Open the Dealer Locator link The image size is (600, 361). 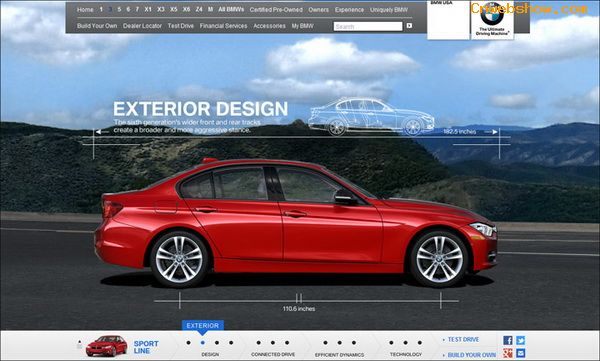142,26
